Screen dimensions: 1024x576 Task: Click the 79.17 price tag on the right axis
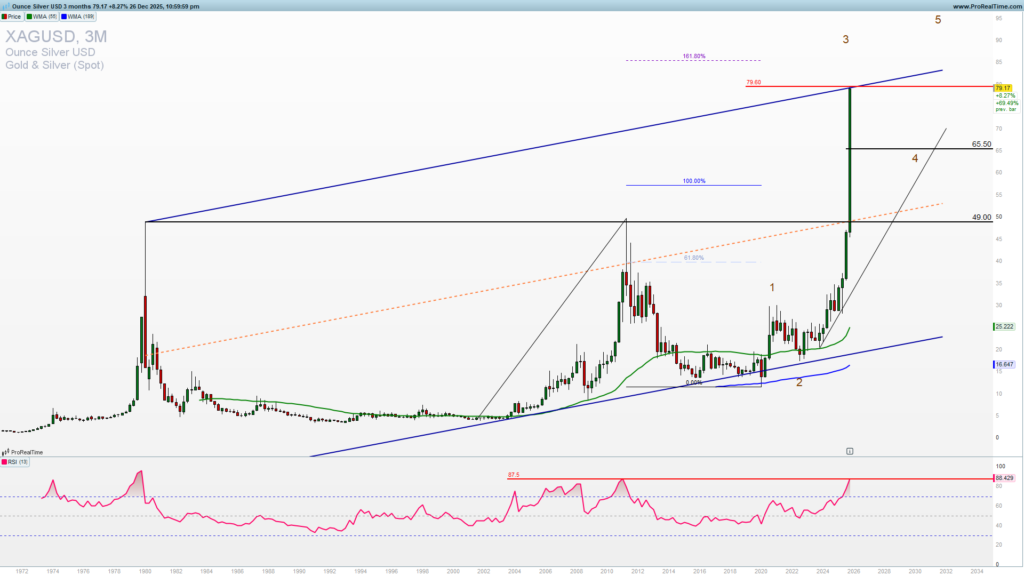click(x=1003, y=88)
